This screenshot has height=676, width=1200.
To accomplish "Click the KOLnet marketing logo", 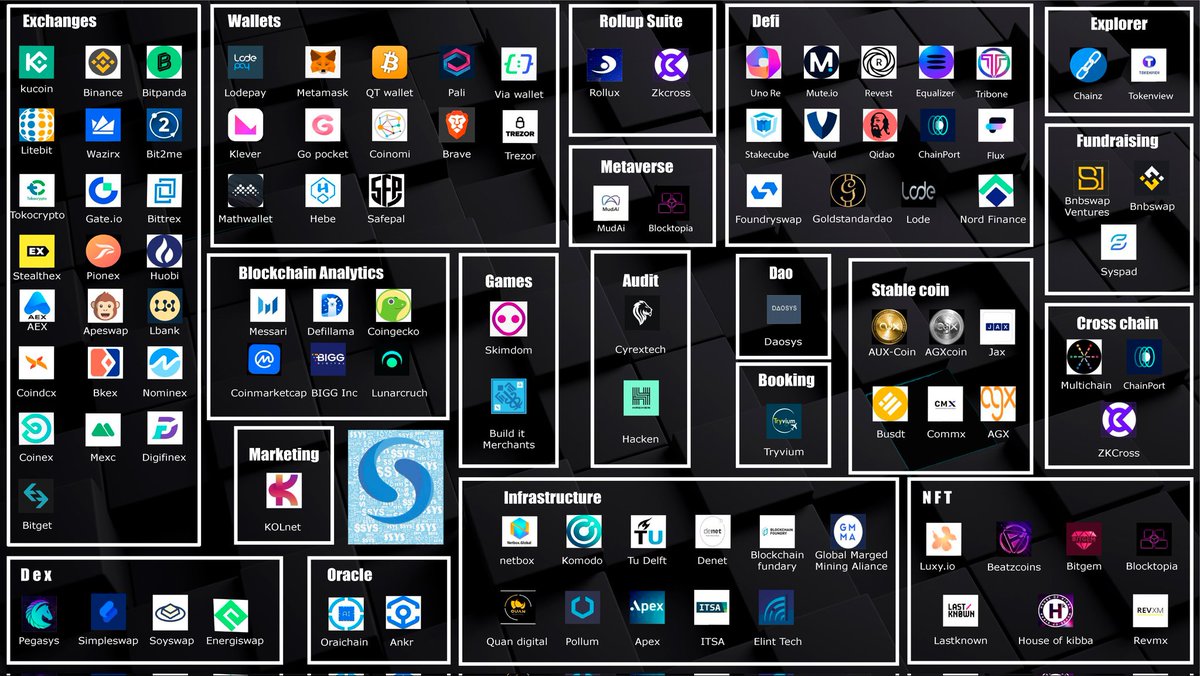I will 284,491.
